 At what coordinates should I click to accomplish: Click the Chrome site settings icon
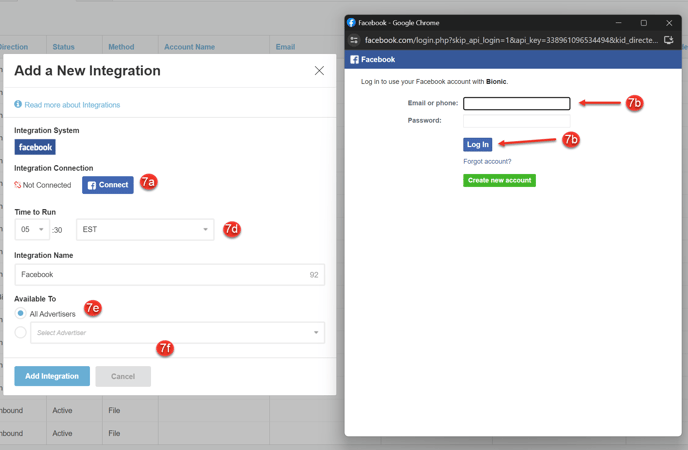(354, 40)
